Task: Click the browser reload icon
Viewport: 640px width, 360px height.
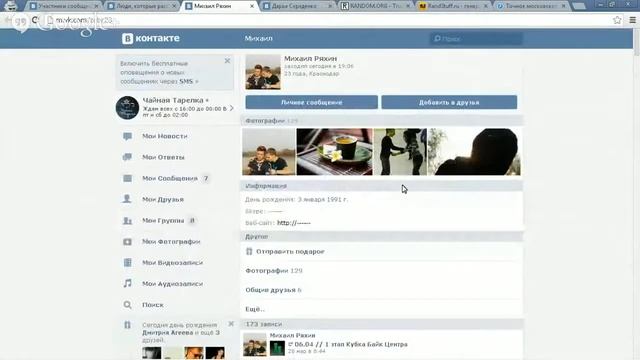Action: click(x=35, y=20)
